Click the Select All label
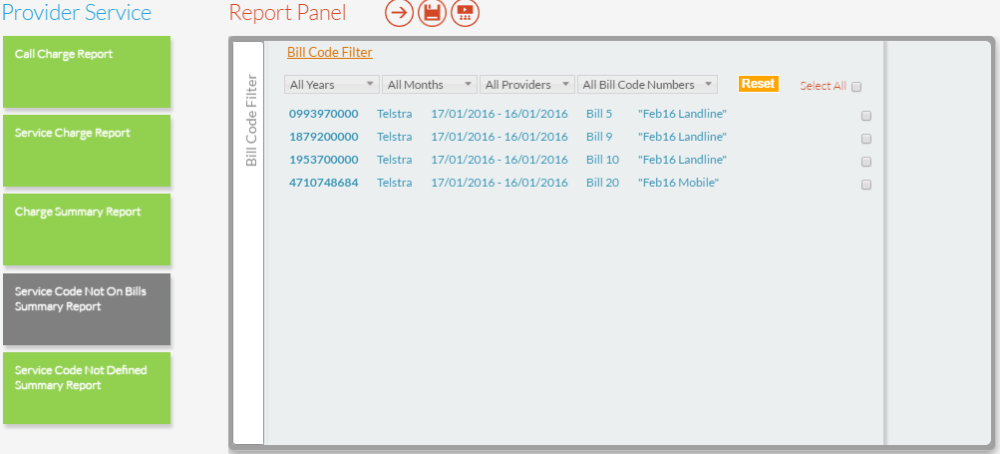This screenshot has height=454, width=1000. pos(823,86)
